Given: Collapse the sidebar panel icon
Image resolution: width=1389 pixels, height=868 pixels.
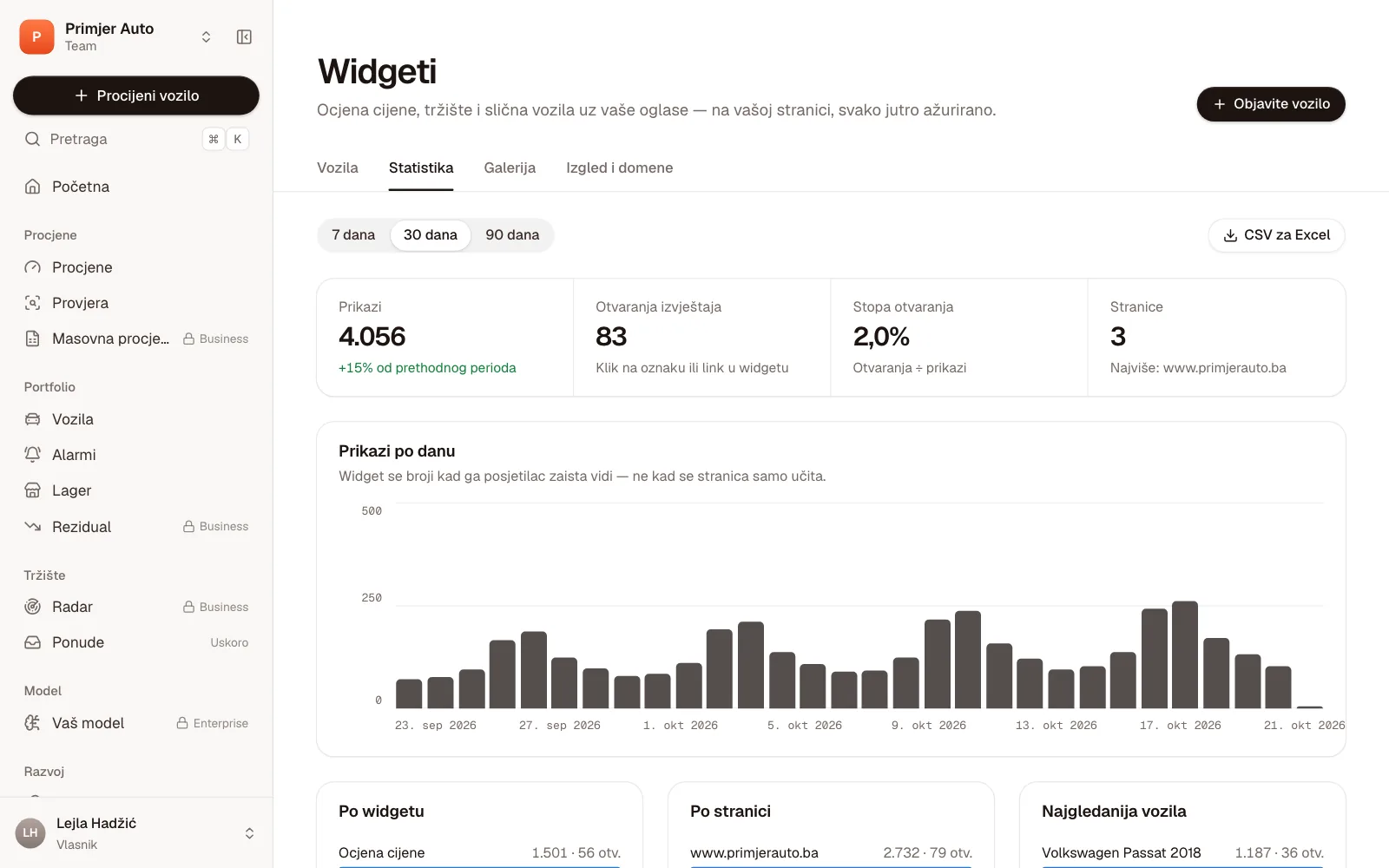Looking at the screenshot, I should pos(244,36).
